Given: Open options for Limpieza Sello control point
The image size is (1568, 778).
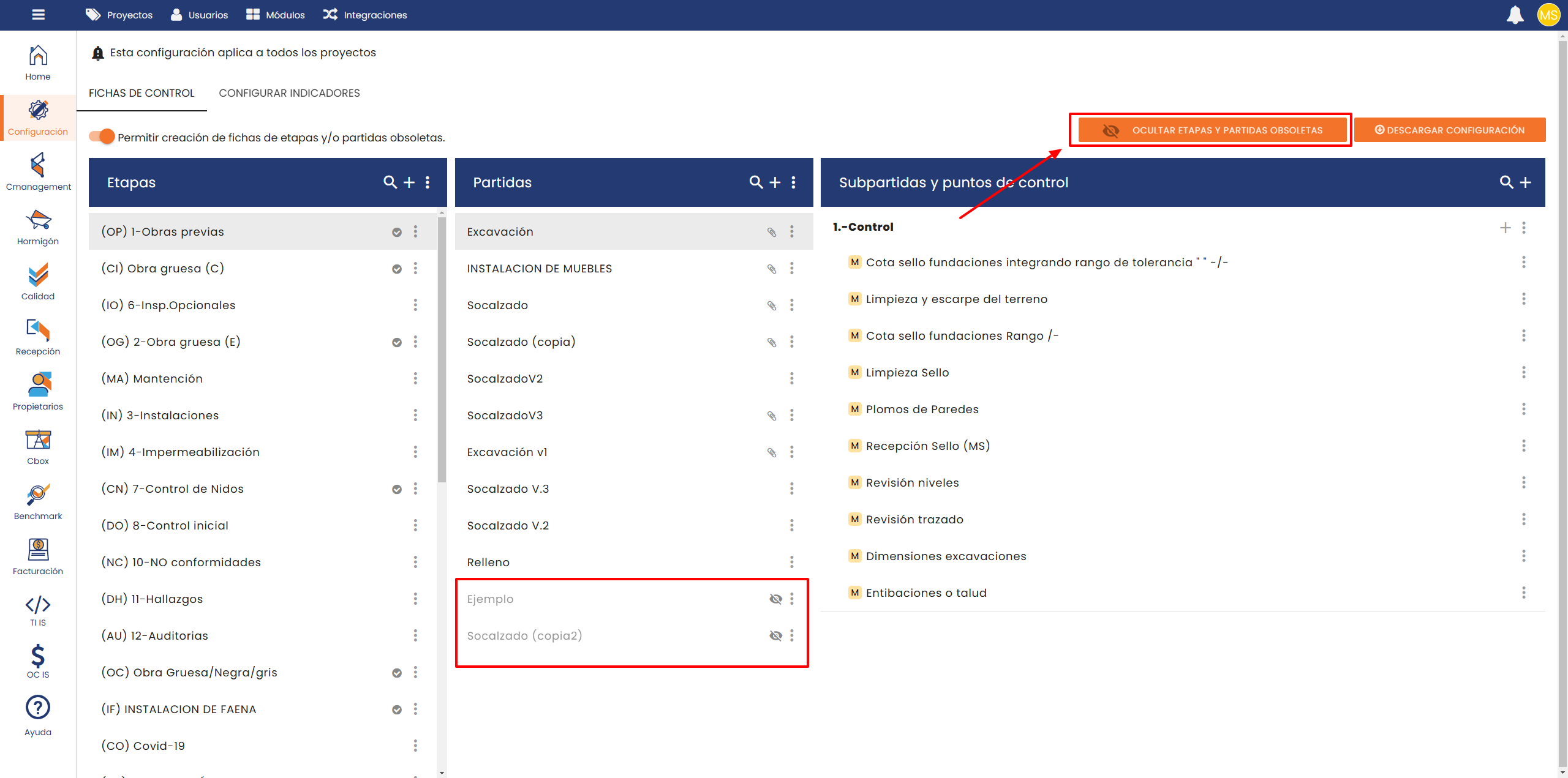Looking at the screenshot, I should (x=1523, y=372).
